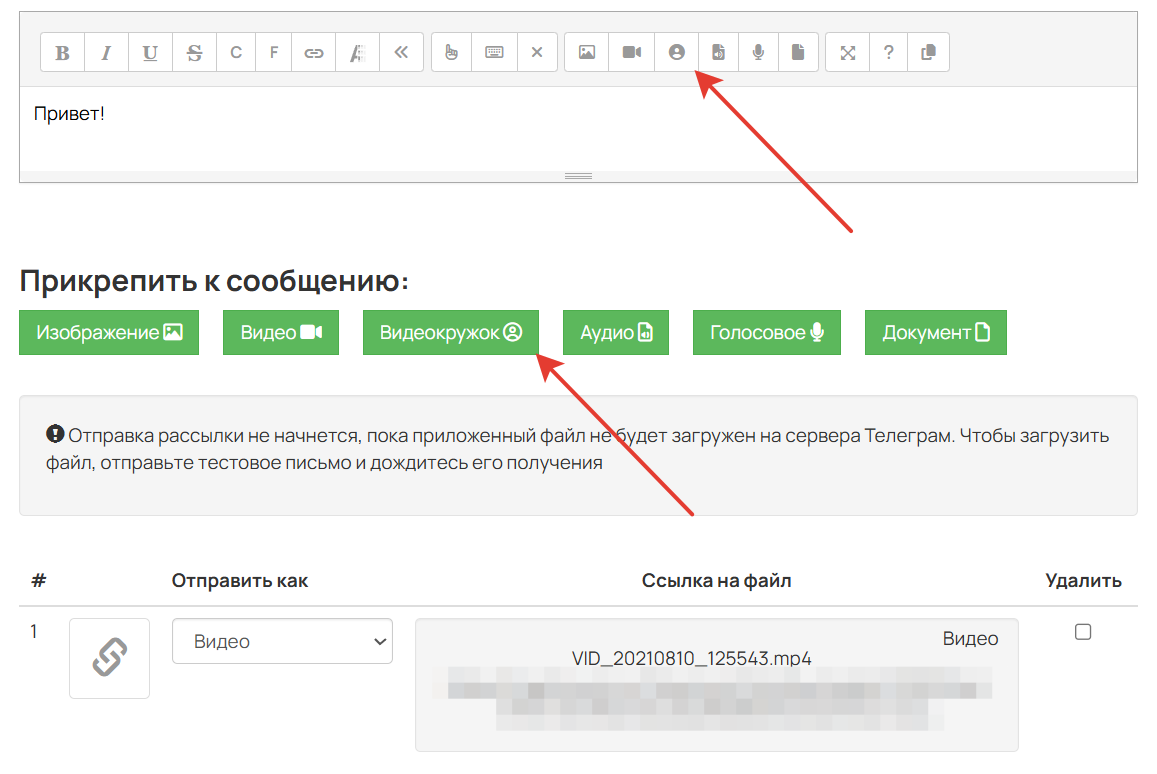Click the double left chevron quote icon
Viewport: 1157px width, 774px height.
[x=401, y=52]
